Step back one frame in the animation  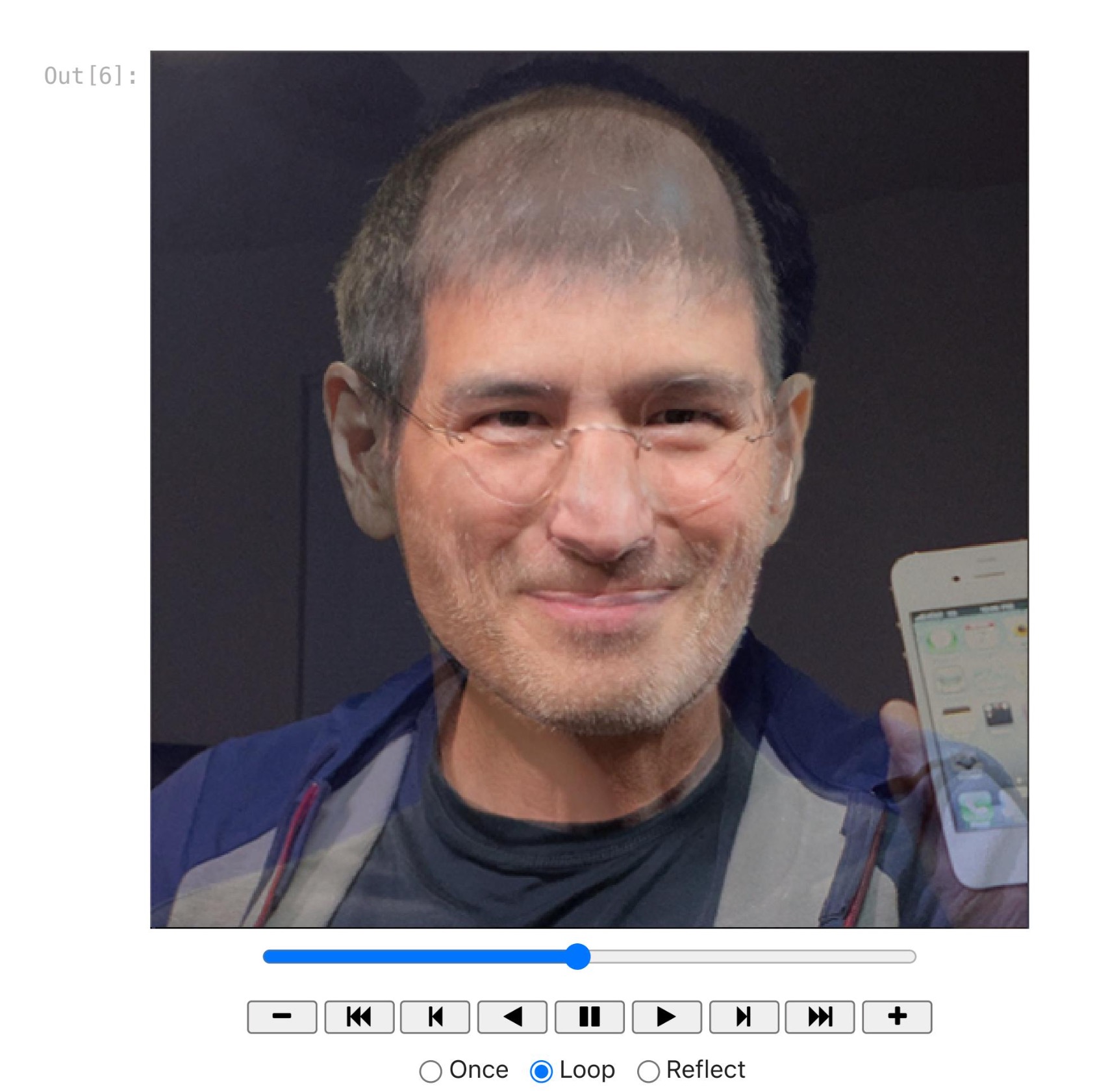click(x=435, y=1015)
